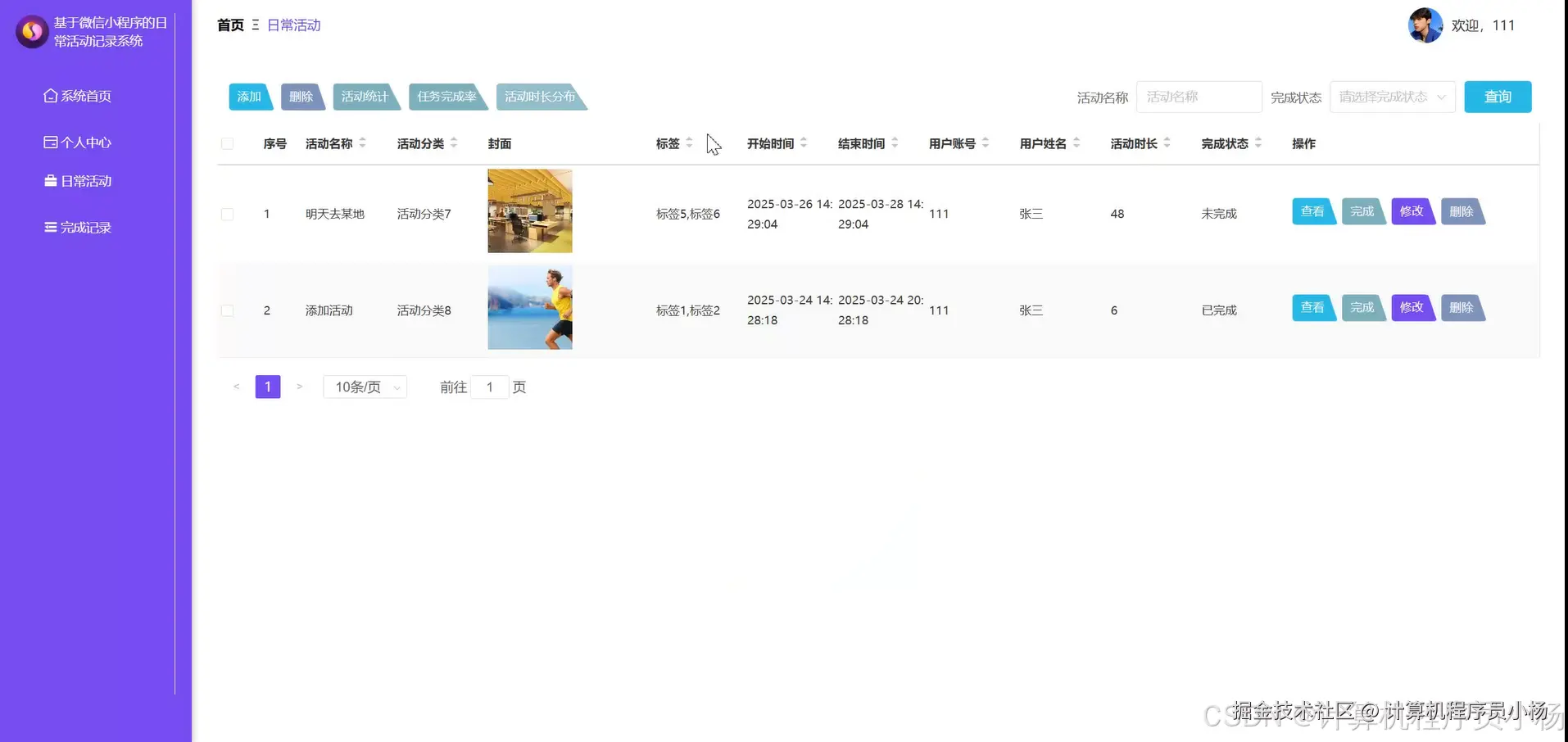This screenshot has width=1568, height=742.
Task: Click the 2025-03-24 20:28:18 end time
Action: (881, 310)
